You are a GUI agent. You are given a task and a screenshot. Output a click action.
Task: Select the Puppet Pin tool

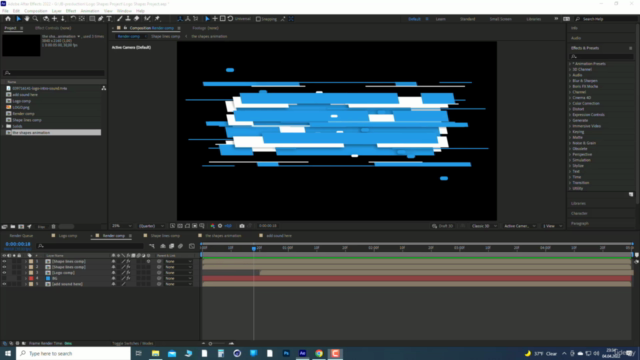click(x=157, y=19)
